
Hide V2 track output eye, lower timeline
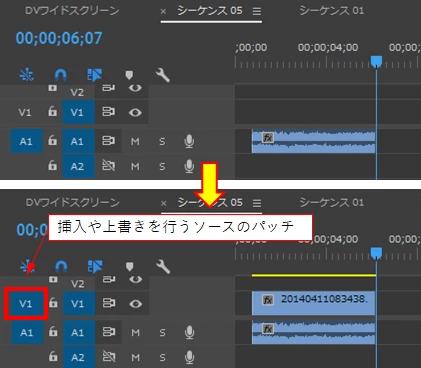point(135,279)
